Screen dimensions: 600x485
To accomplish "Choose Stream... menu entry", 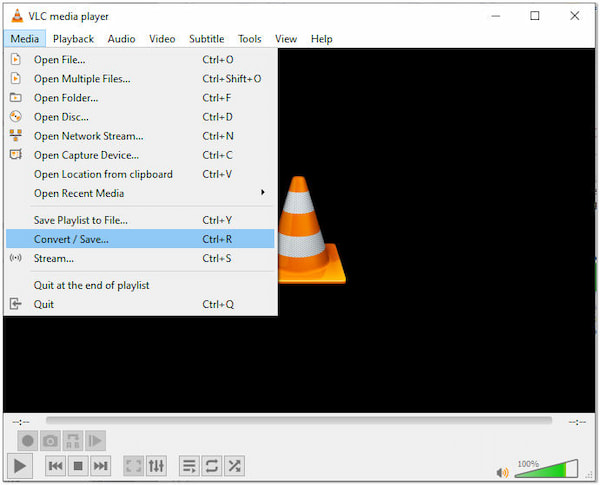I will tap(140, 258).
